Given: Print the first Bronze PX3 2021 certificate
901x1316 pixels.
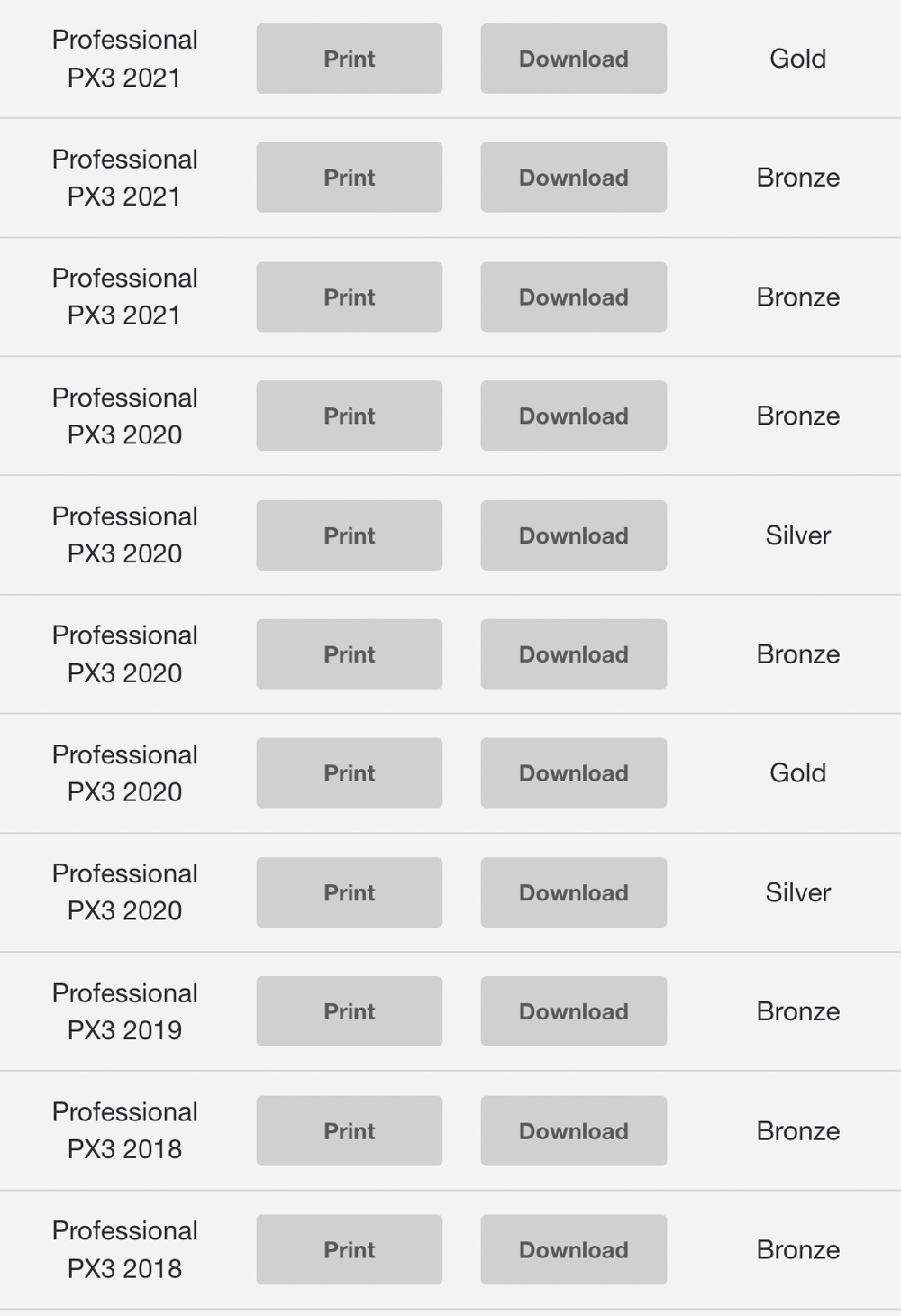Looking at the screenshot, I should click(x=349, y=178).
